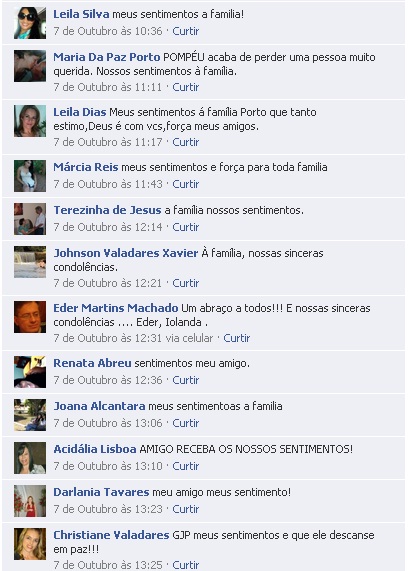
Task: Like Eder Martins Machado's via celular comment
Action: click(237, 338)
